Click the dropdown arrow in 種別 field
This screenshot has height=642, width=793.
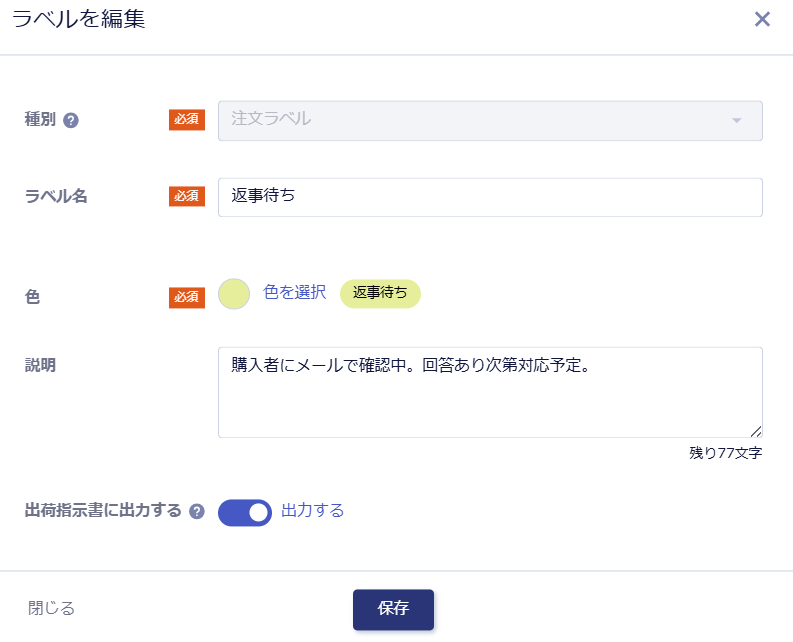[736, 120]
